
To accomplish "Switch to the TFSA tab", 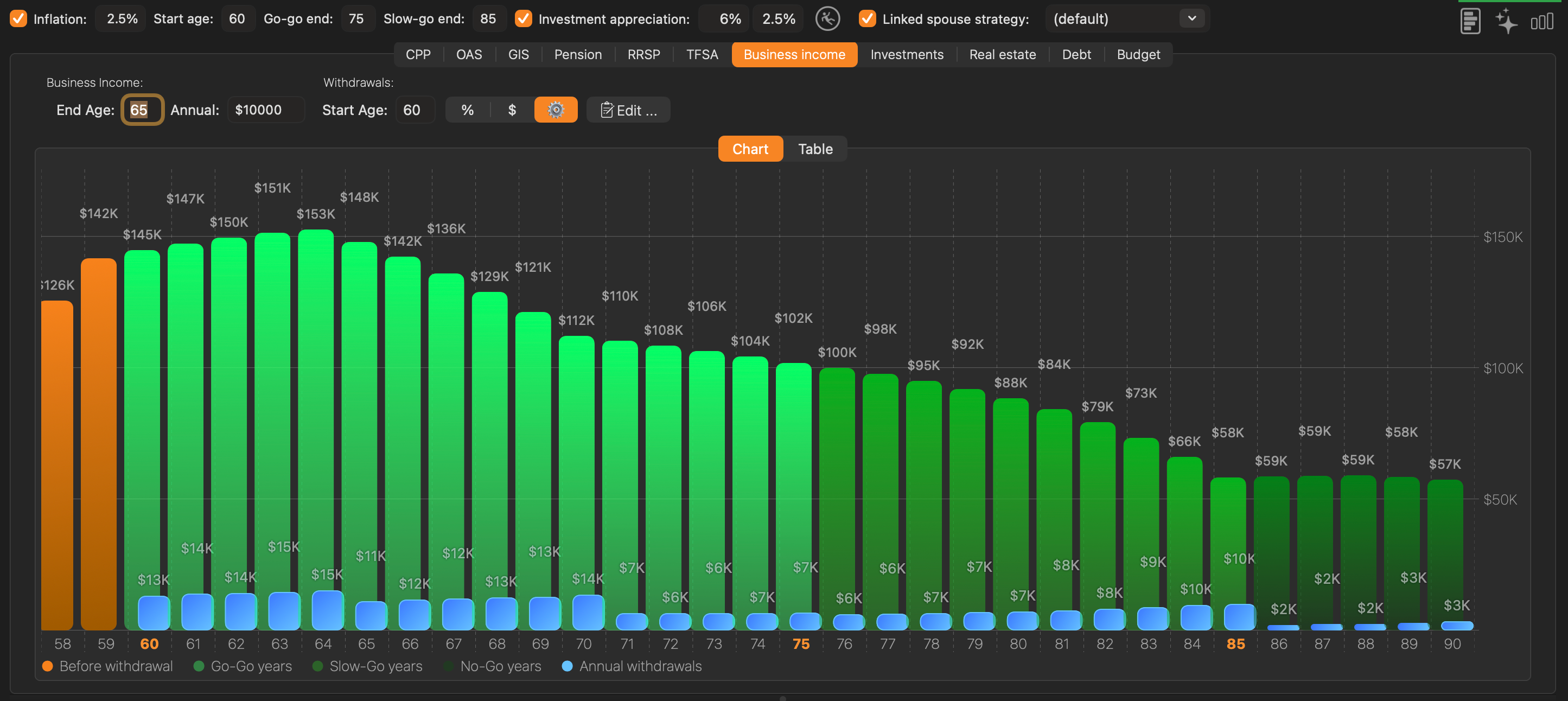I will click(703, 55).
